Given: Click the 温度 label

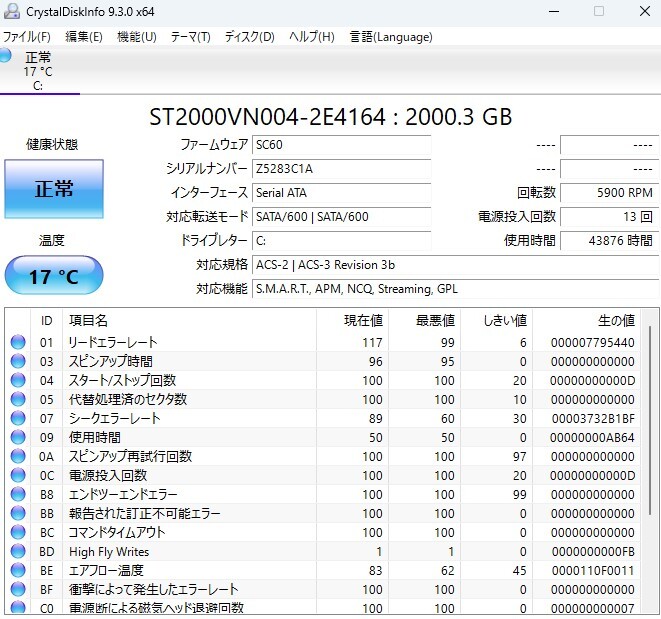Looking at the screenshot, I should click(51, 240).
